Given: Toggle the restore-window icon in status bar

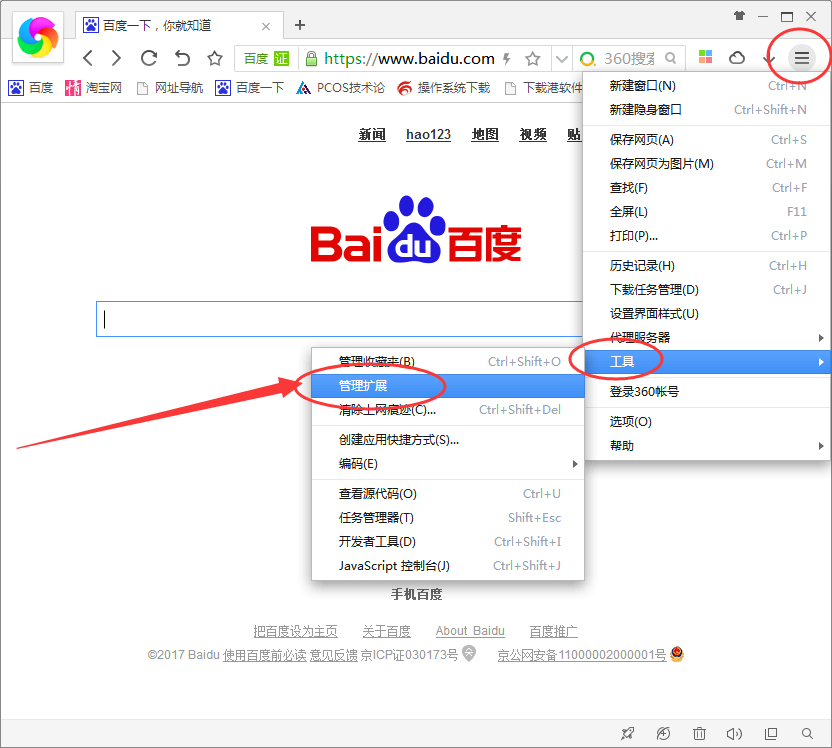Looking at the screenshot, I should pyautogui.click(x=770, y=733).
